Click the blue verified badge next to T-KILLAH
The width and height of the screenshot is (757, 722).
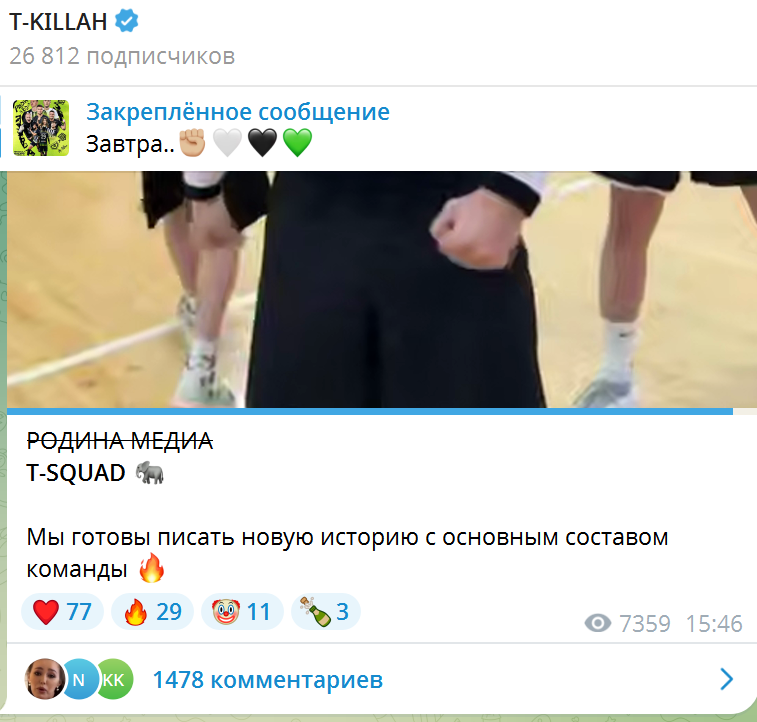[126, 21]
